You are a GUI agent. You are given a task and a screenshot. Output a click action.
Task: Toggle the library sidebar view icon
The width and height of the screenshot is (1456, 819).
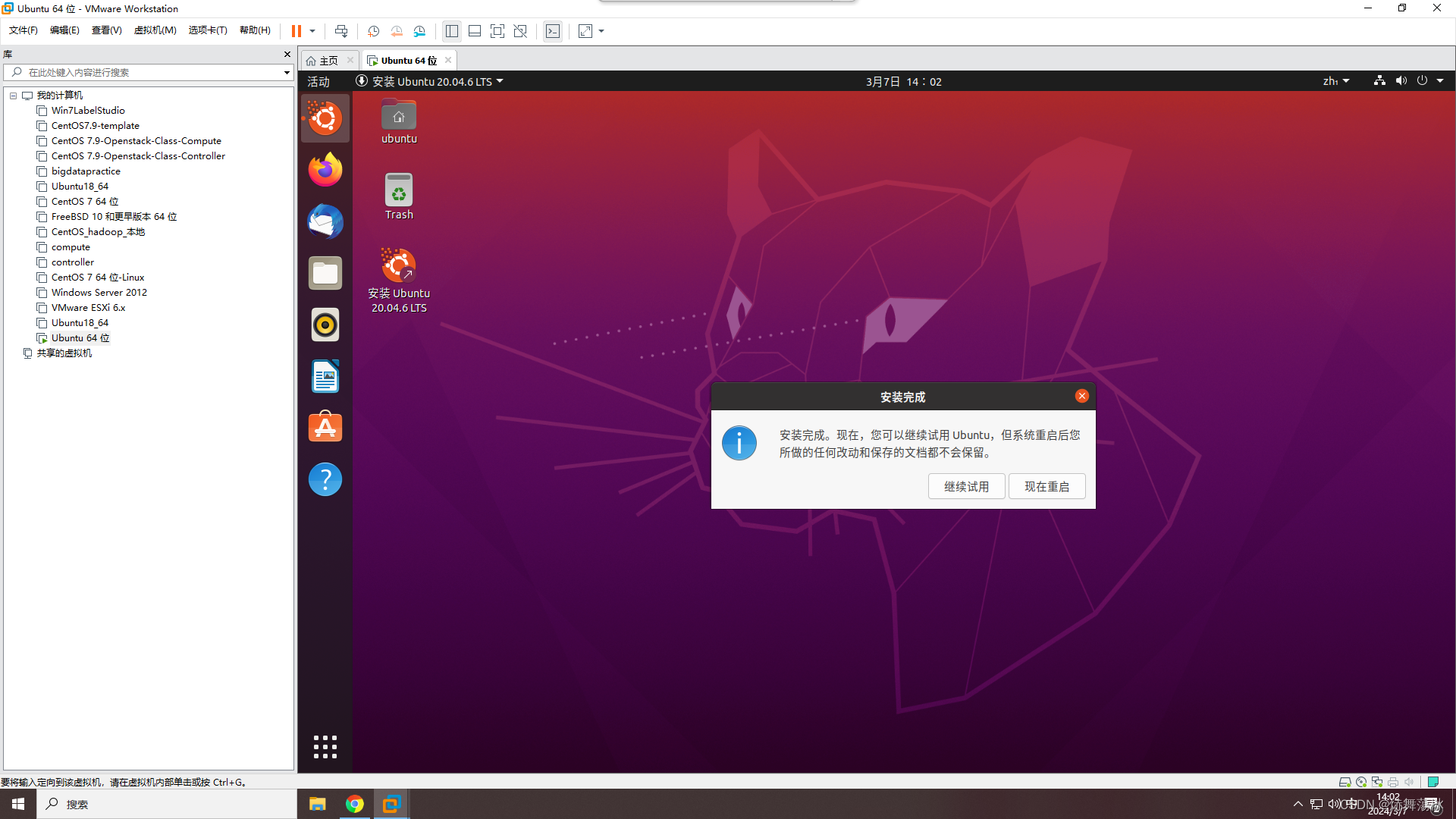452,31
